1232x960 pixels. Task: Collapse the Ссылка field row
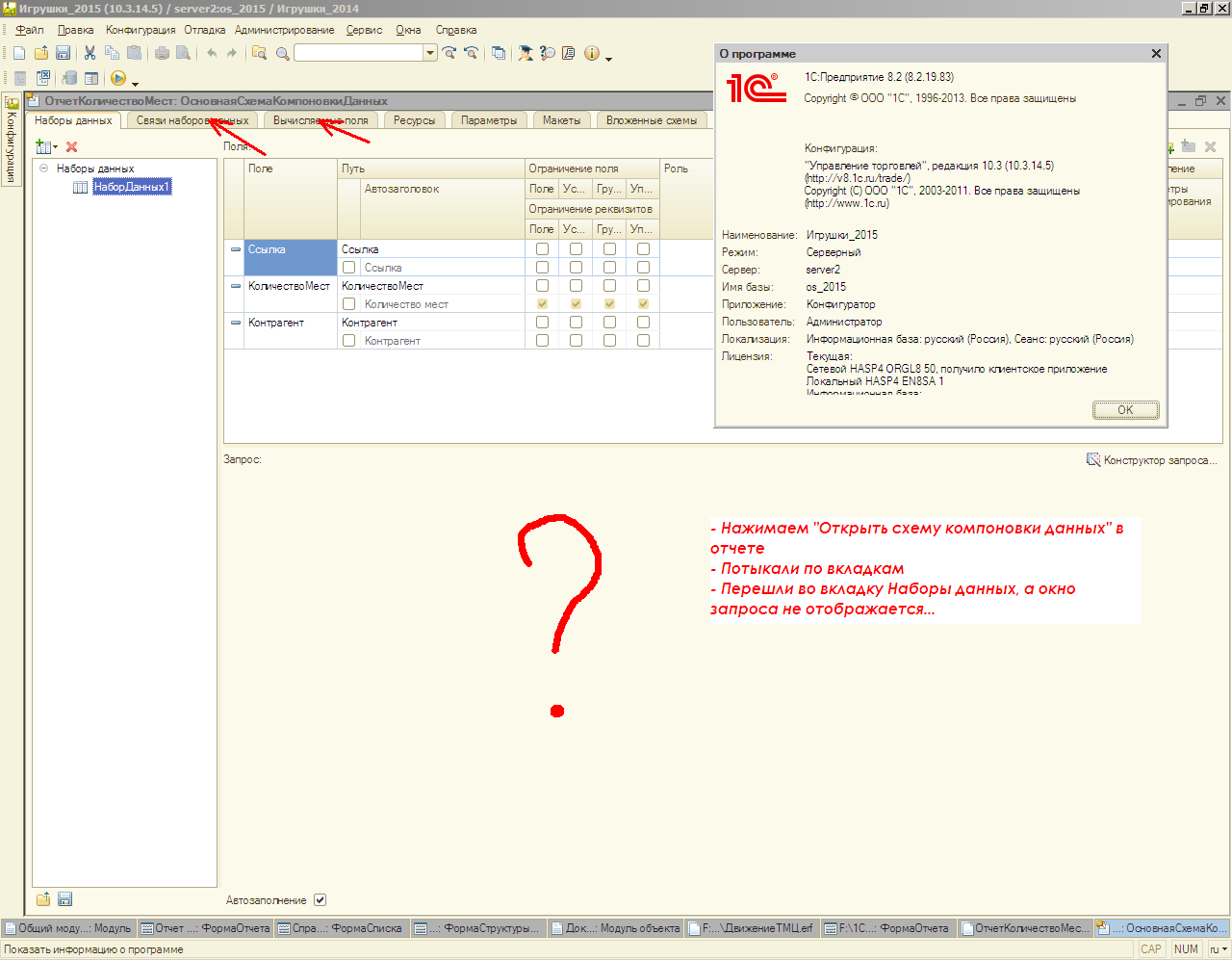(236, 249)
